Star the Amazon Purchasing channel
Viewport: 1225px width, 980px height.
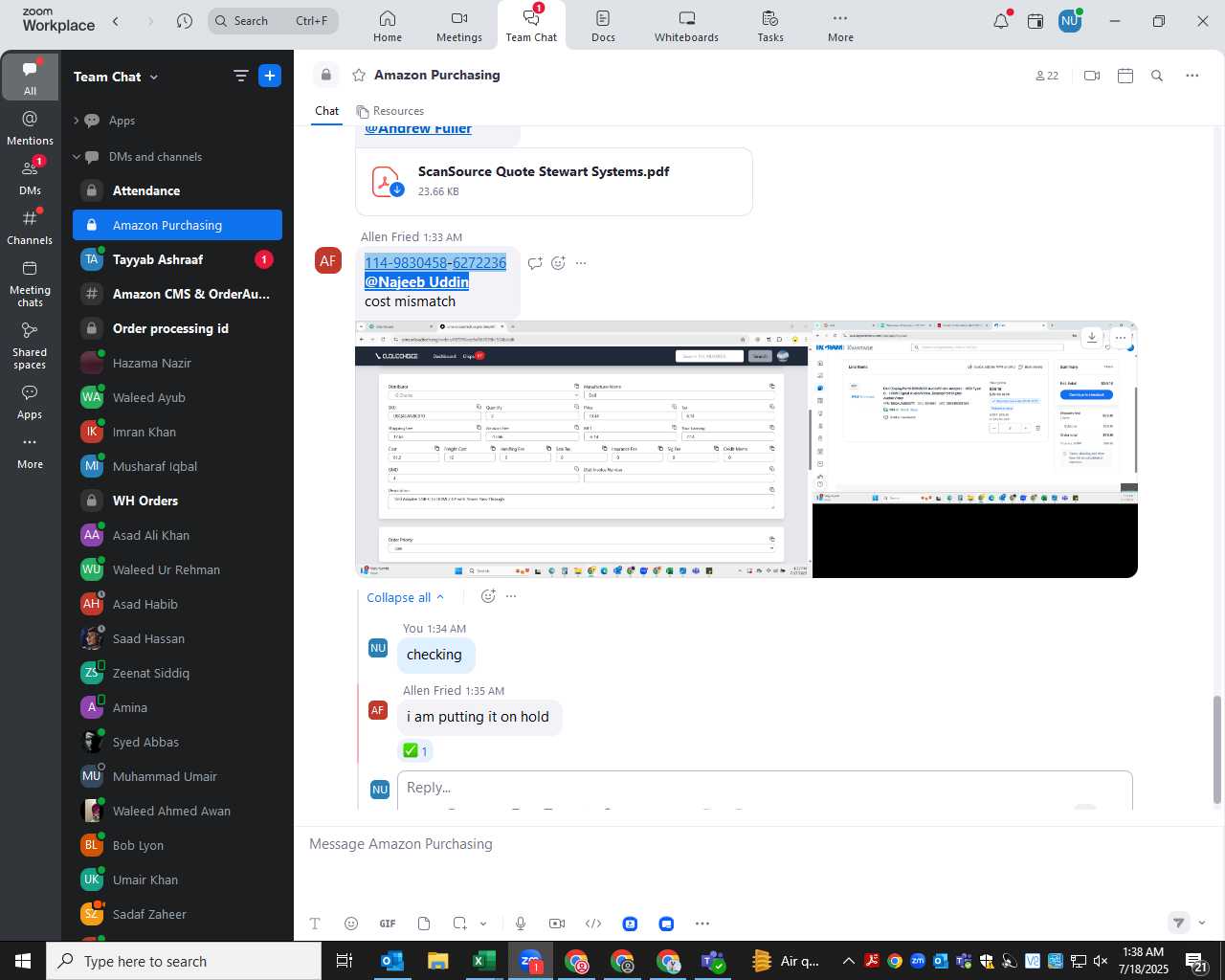pos(359,75)
